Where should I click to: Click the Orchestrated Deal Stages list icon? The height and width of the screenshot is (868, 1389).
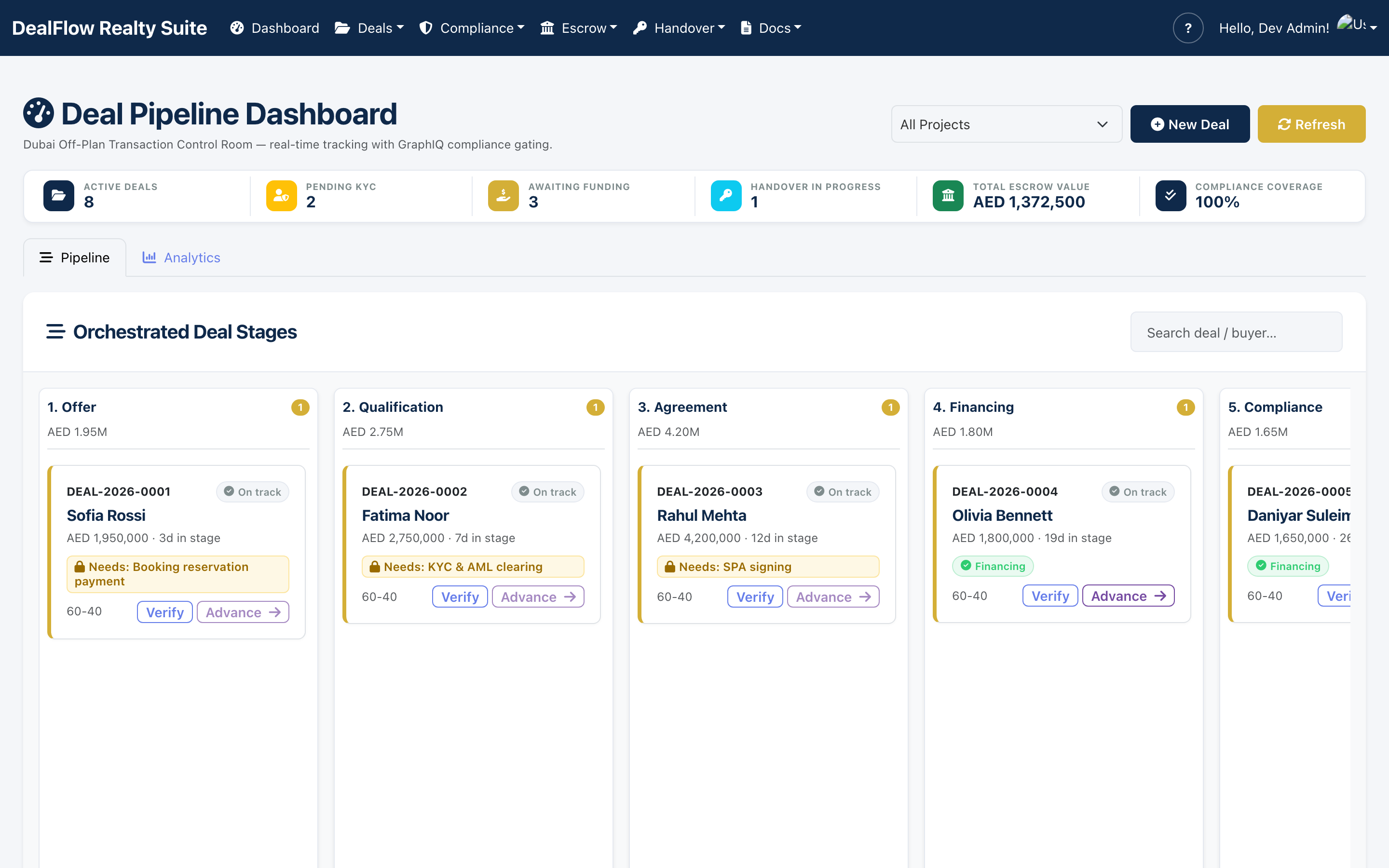55,332
